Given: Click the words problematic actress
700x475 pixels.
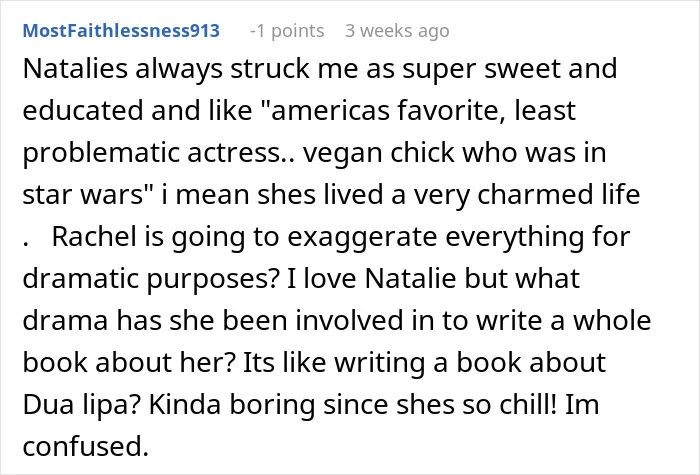Looking at the screenshot, I should (x=151, y=153).
